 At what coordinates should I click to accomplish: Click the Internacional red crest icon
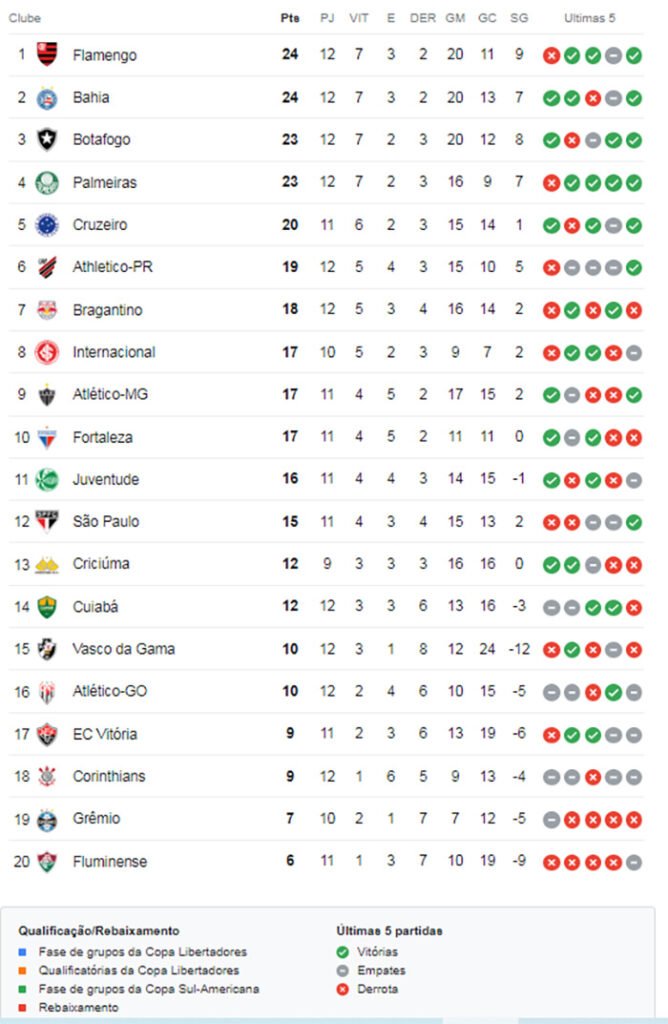47,352
